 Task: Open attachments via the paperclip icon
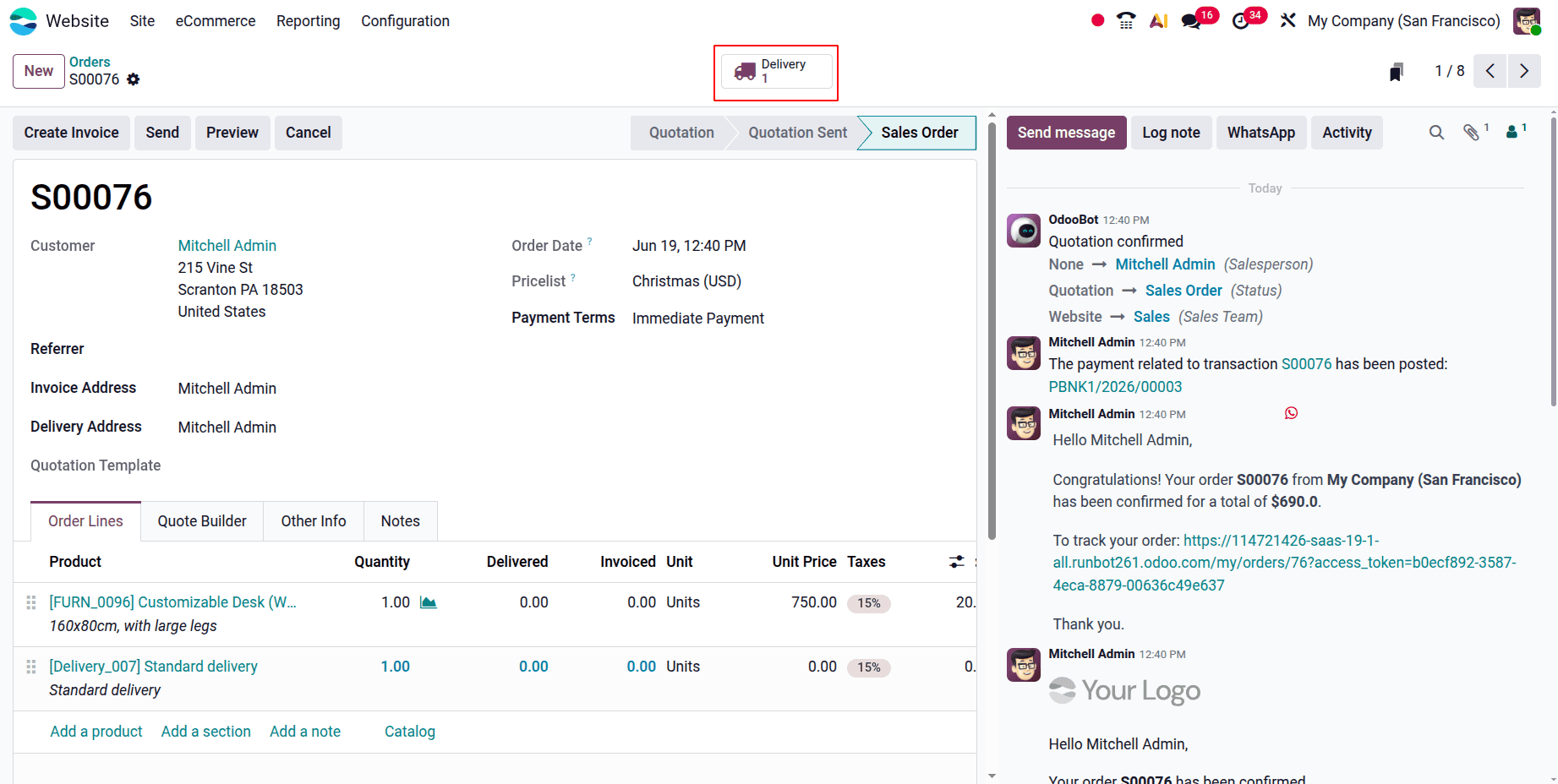click(1472, 132)
